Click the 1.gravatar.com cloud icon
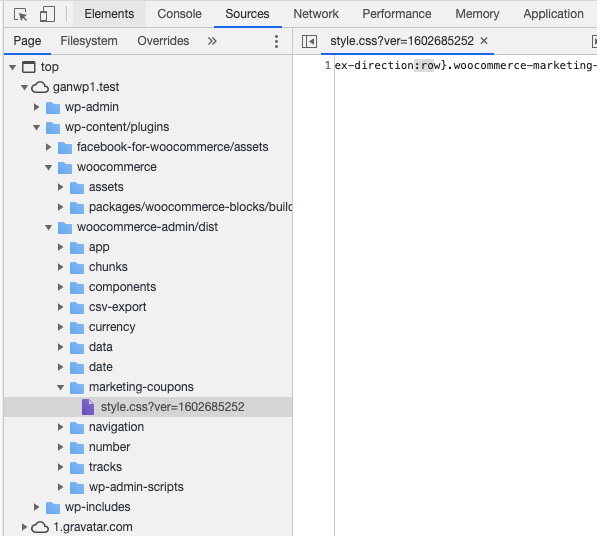The height and width of the screenshot is (536, 597). [40, 527]
